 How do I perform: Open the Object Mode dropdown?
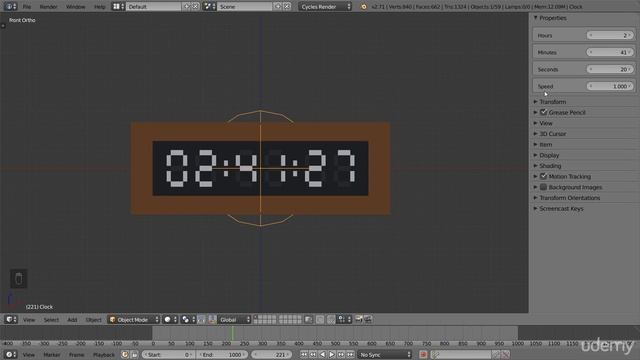coord(133,320)
